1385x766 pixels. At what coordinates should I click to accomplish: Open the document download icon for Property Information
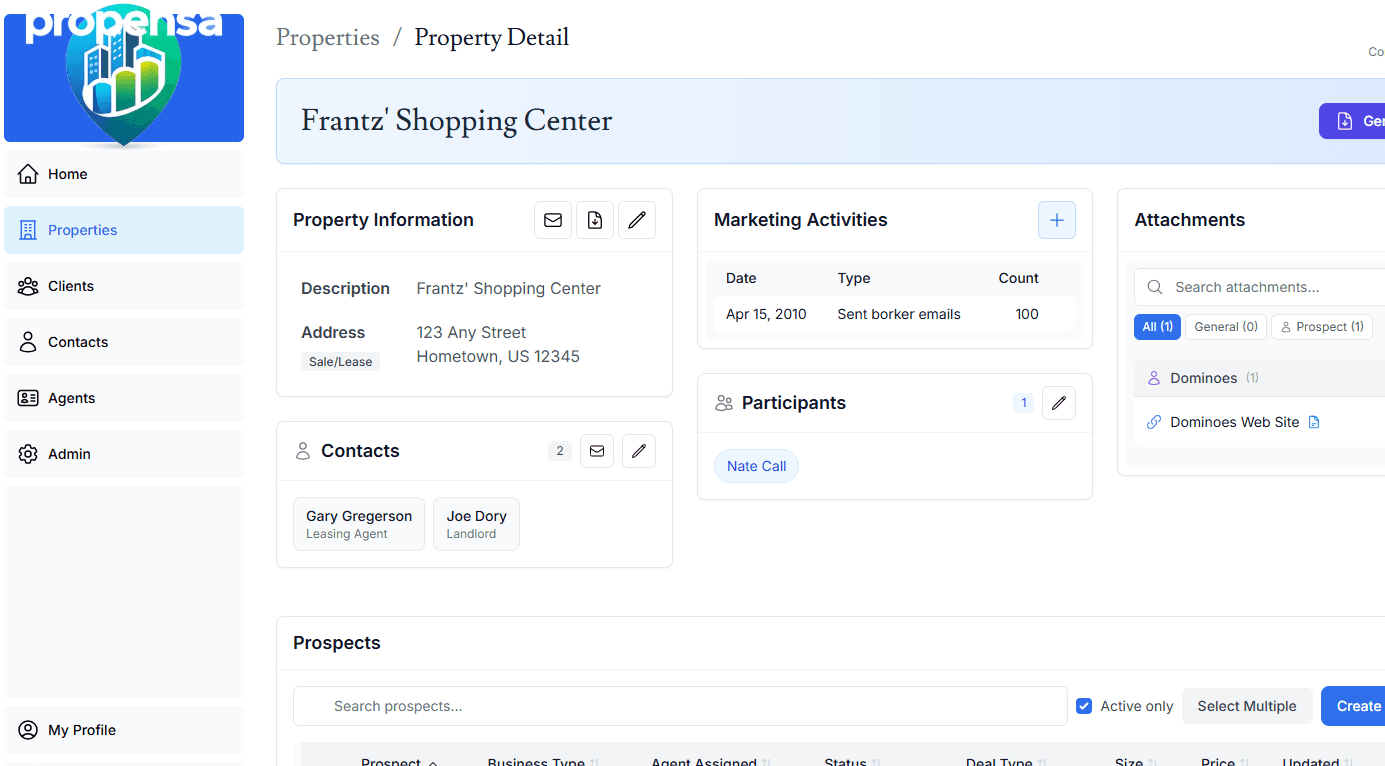pos(595,219)
